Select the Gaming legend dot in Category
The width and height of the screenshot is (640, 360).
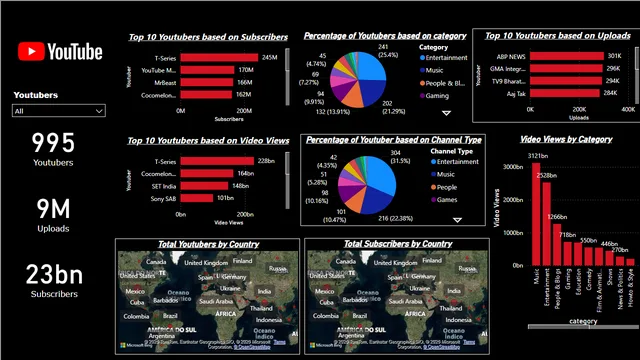pos(422,96)
